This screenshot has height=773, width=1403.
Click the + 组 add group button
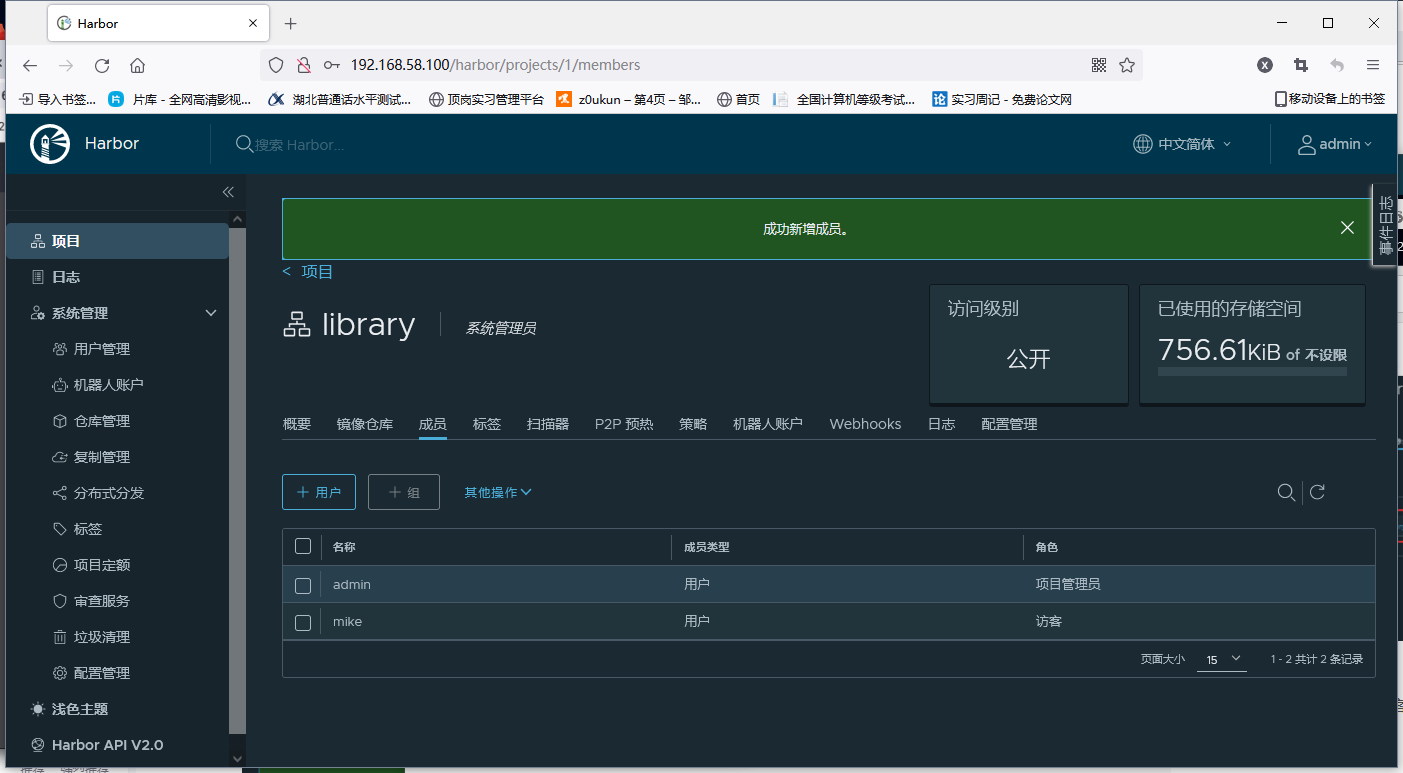pyautogui.click(x=404, y=492)
